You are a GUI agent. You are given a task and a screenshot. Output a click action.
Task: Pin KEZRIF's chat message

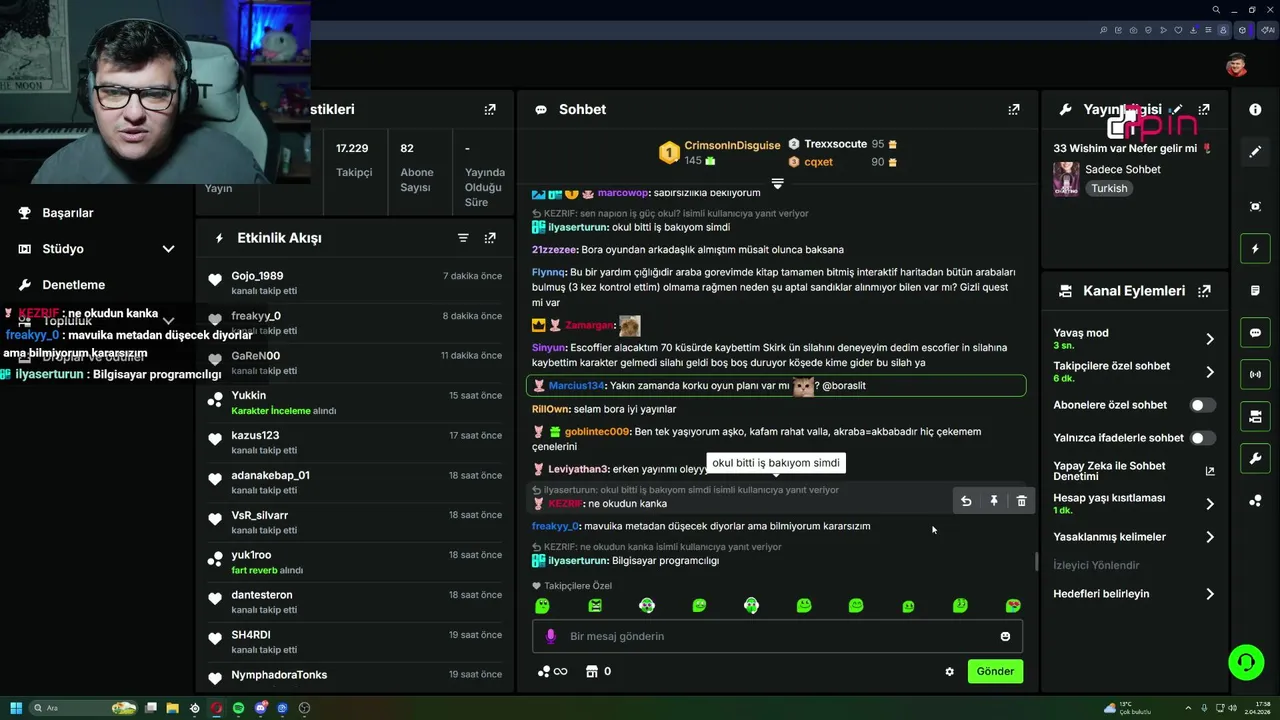pyautogui.click(x=994, y=501)
